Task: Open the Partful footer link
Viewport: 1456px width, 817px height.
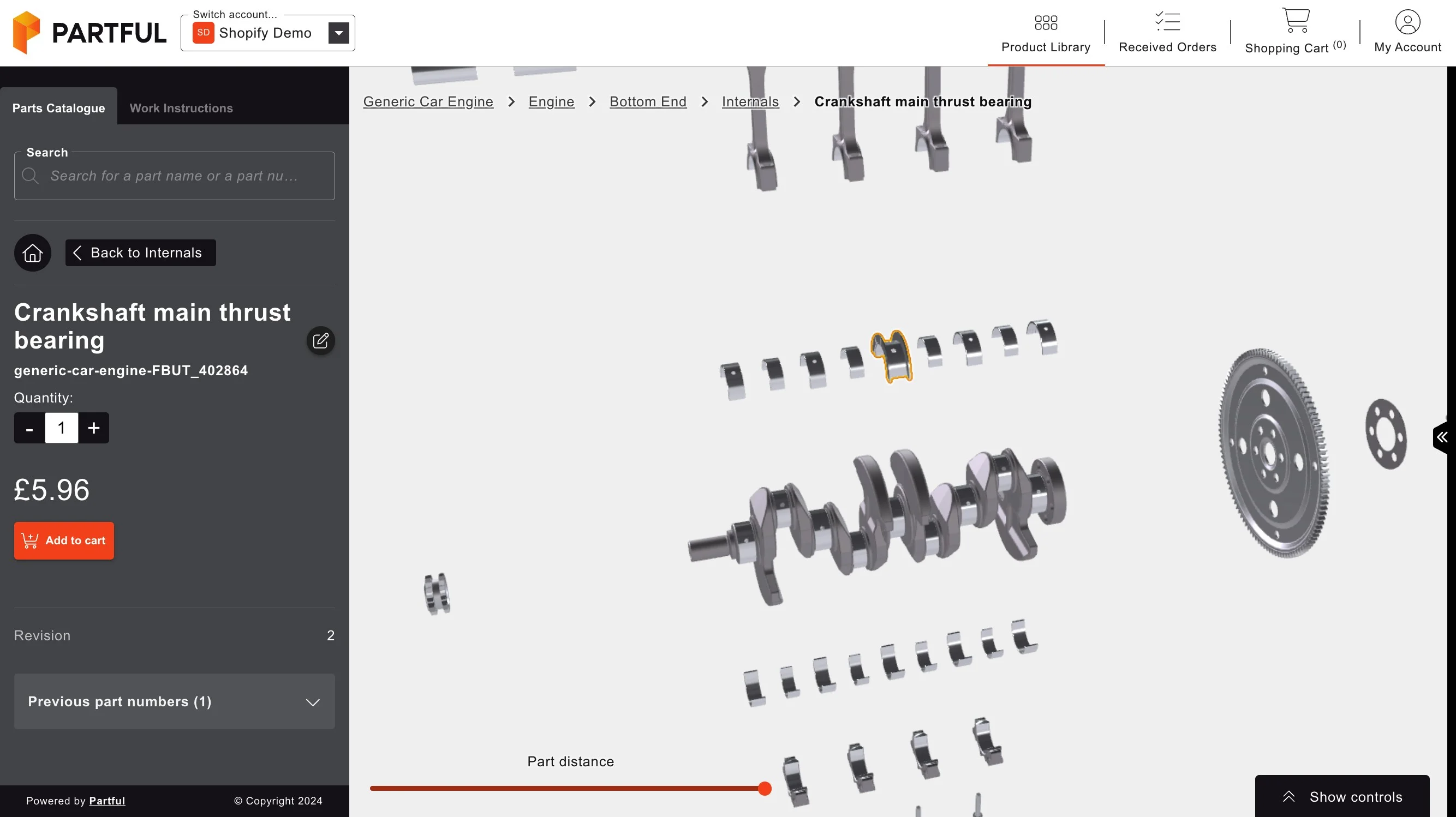Action: (107, 801)
